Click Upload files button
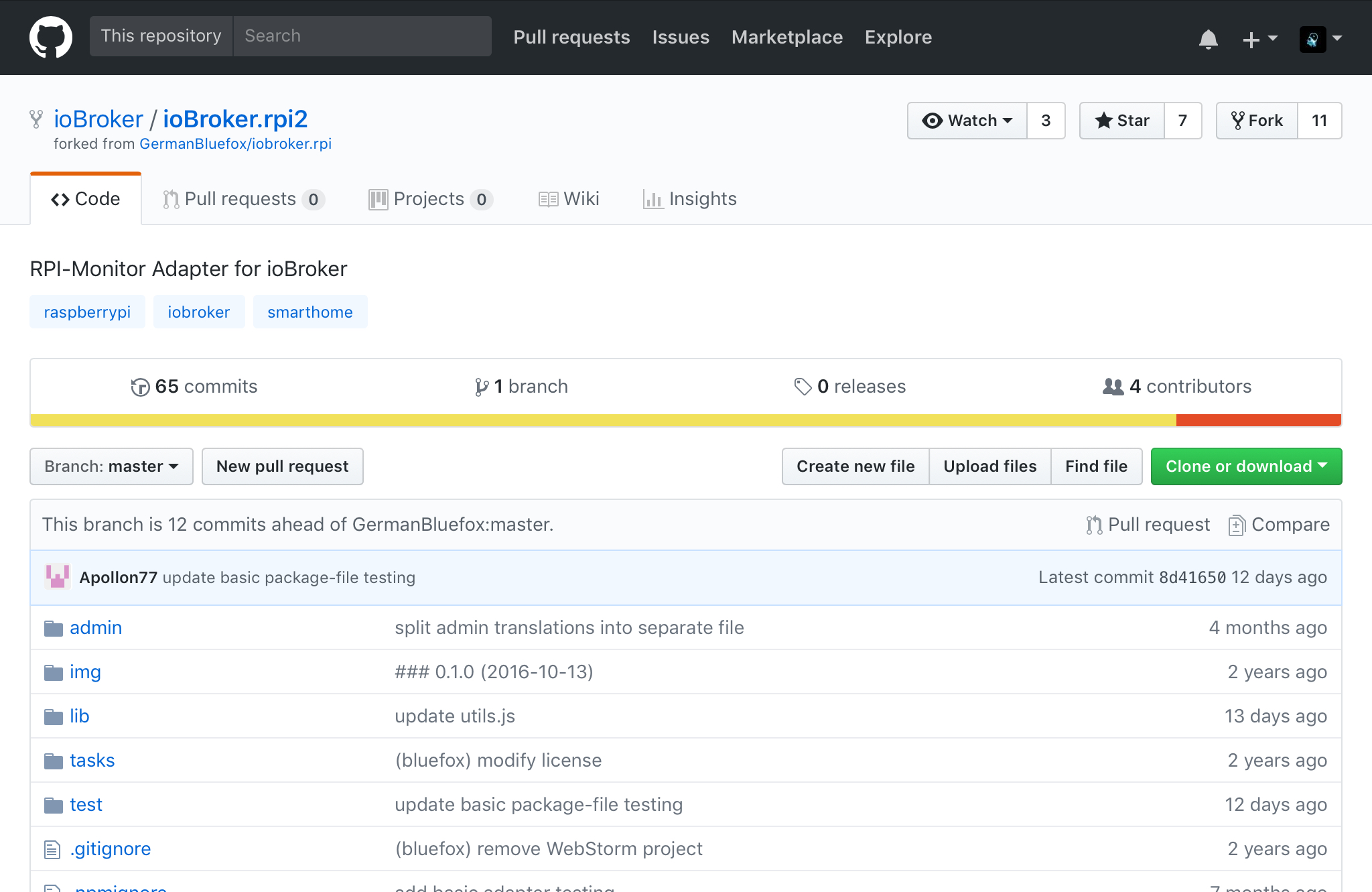 point(990,466)
